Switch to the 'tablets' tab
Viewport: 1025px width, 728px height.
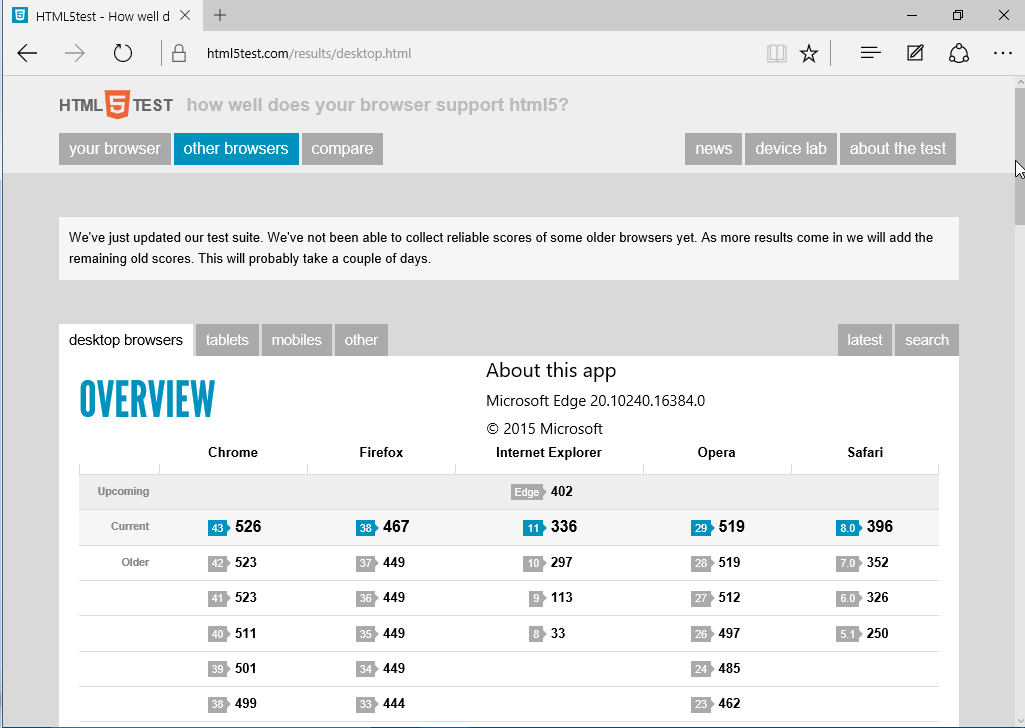pyautogui.click(x=227, y=340)
